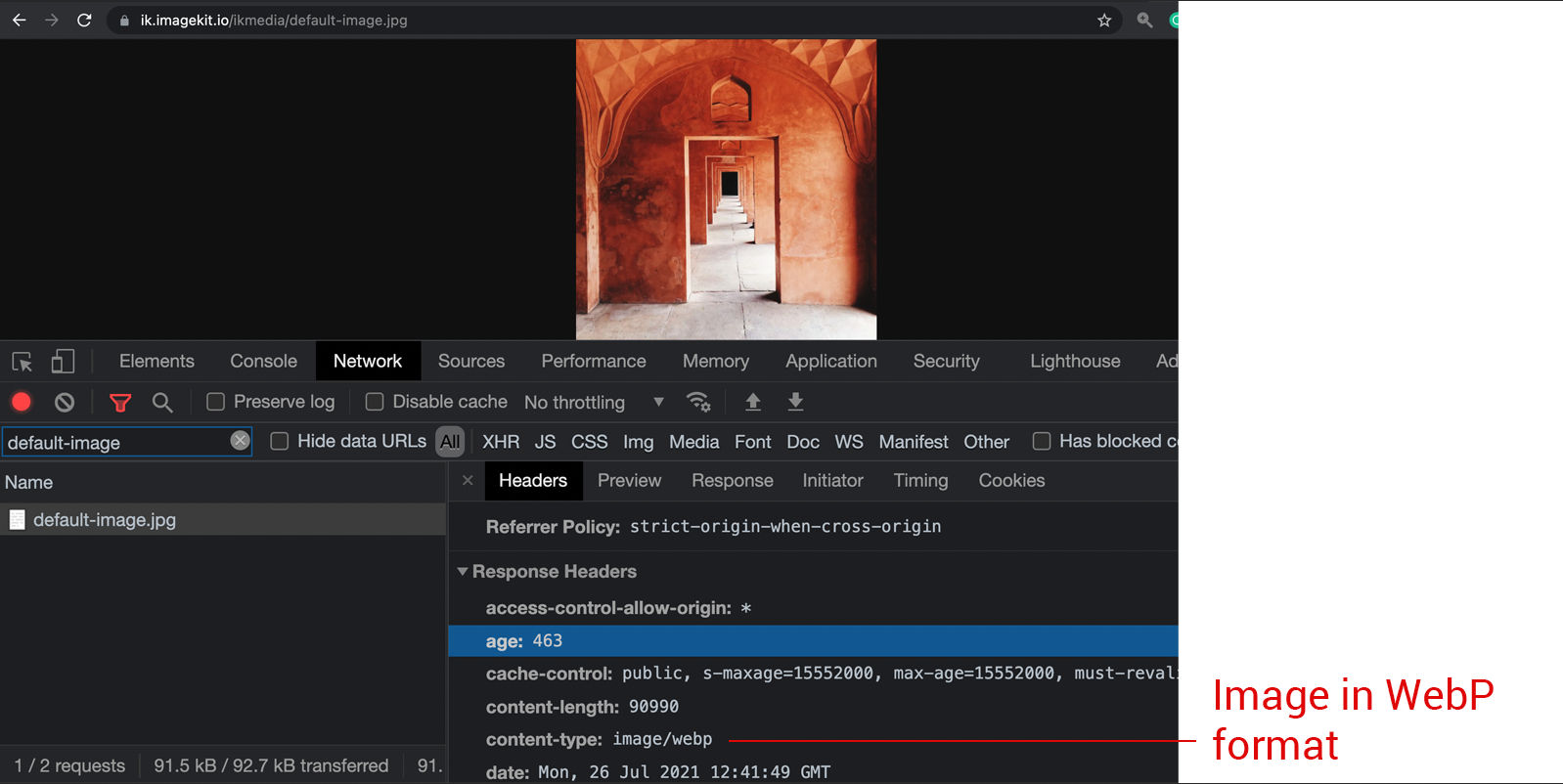Viewport: 1563px width, 784px height.
Task: Open the No throttling dropdown
Action: click(594, 403)
